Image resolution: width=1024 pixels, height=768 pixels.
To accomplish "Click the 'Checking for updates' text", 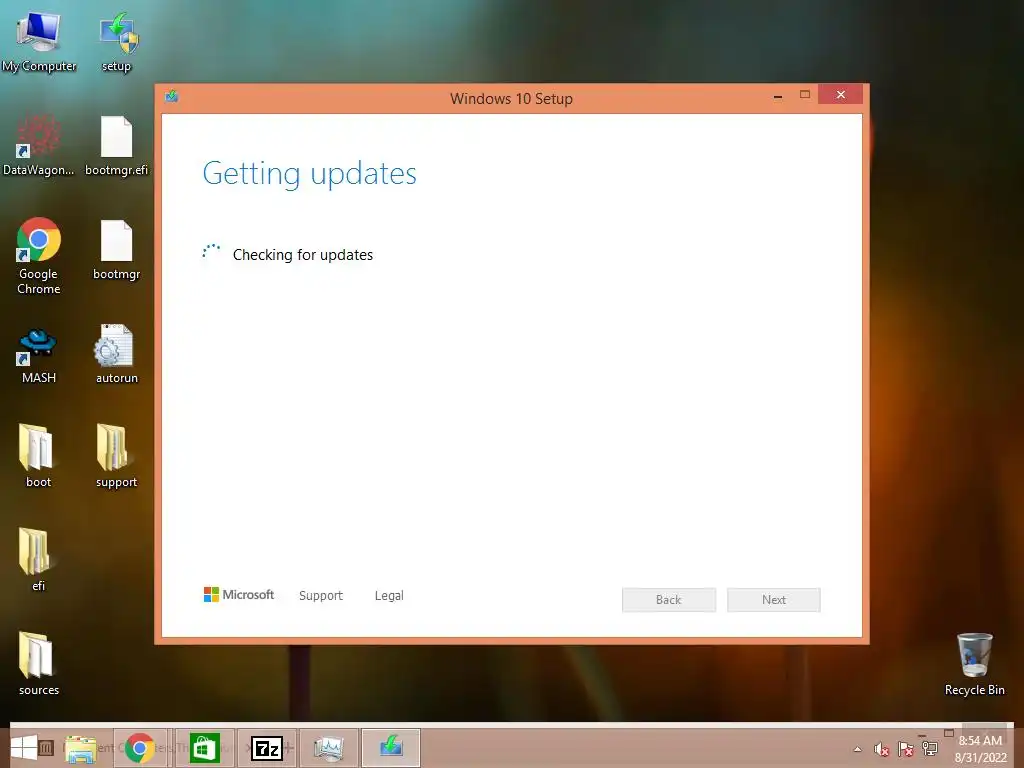I will coord(303,255).
